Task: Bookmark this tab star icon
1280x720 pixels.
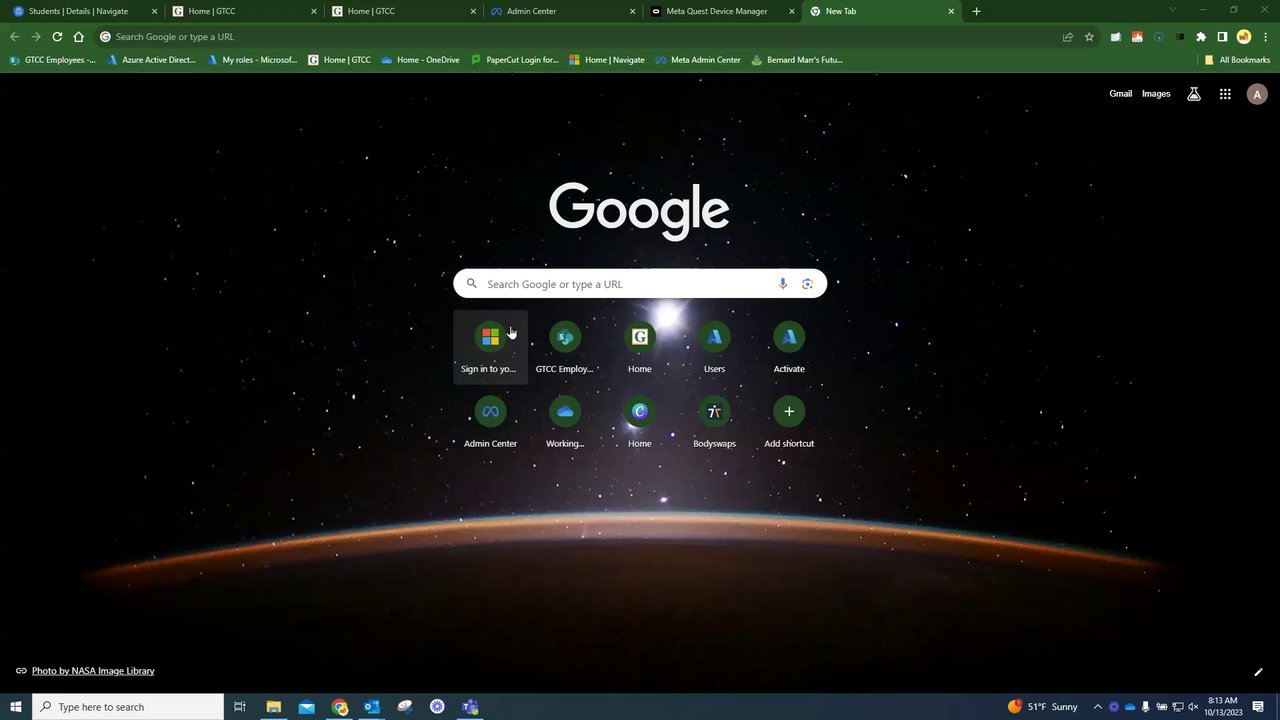Action: coord(1089,37)
